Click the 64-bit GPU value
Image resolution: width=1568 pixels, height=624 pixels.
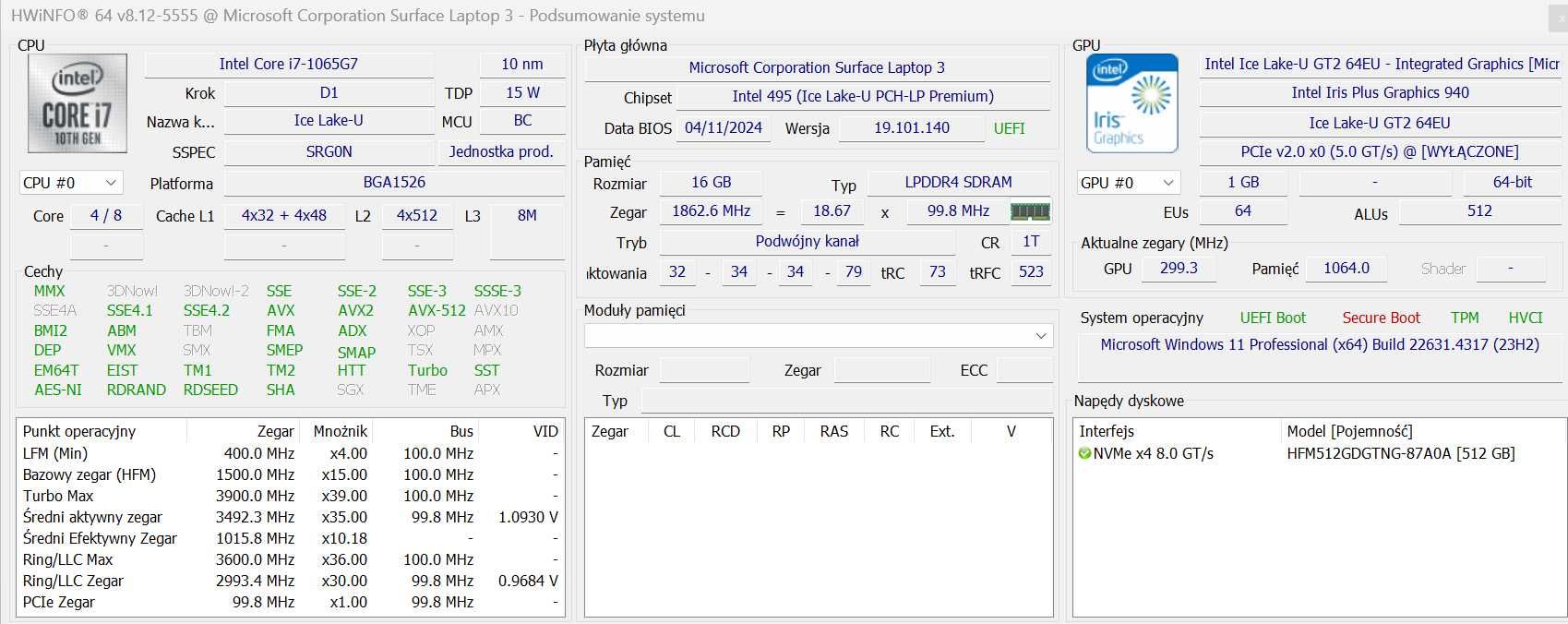coord(1513,182)
